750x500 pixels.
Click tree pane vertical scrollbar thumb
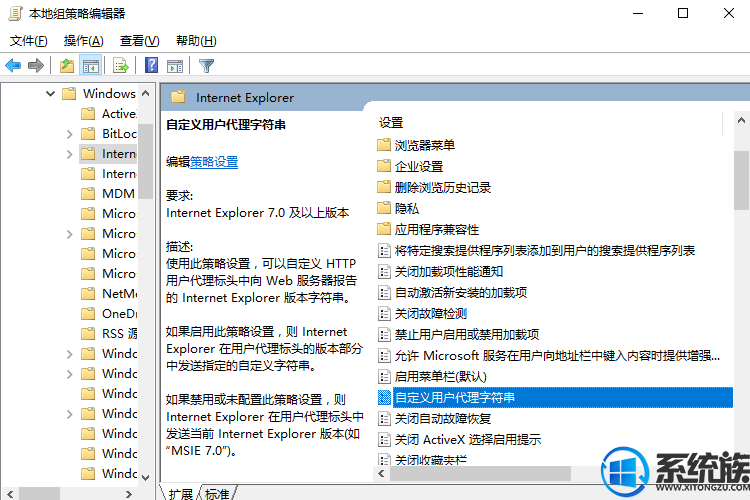point(146,161)
